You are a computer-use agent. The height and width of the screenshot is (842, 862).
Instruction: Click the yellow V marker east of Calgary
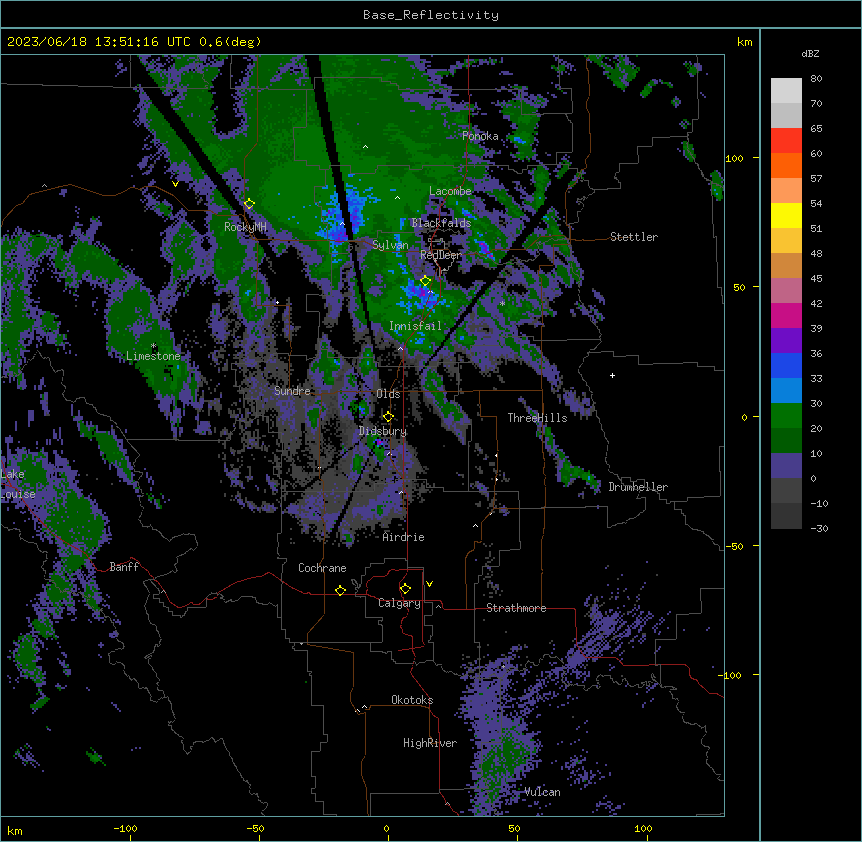pos(429,584)
